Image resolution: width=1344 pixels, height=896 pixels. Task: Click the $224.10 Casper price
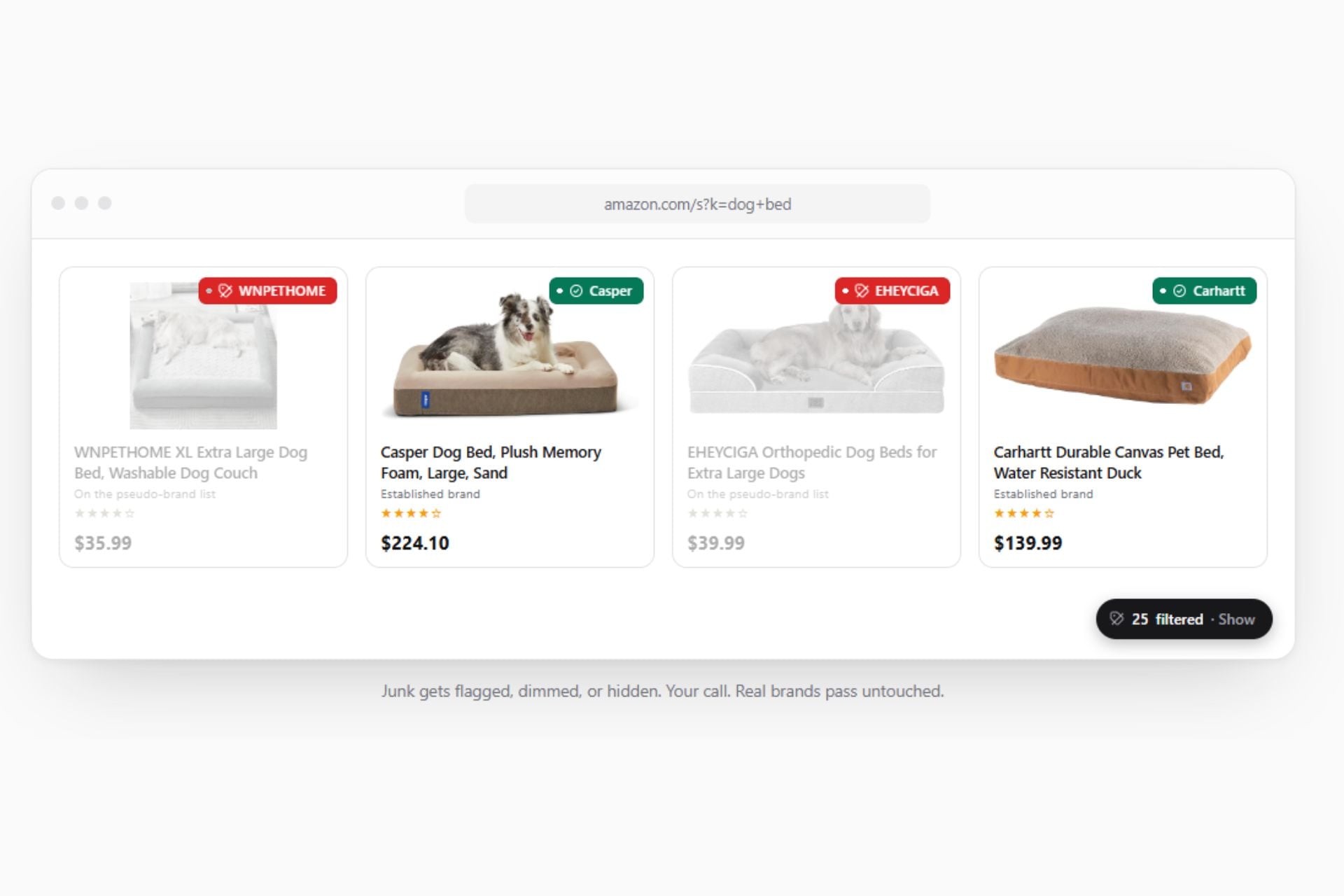click(x=415, y=542)
